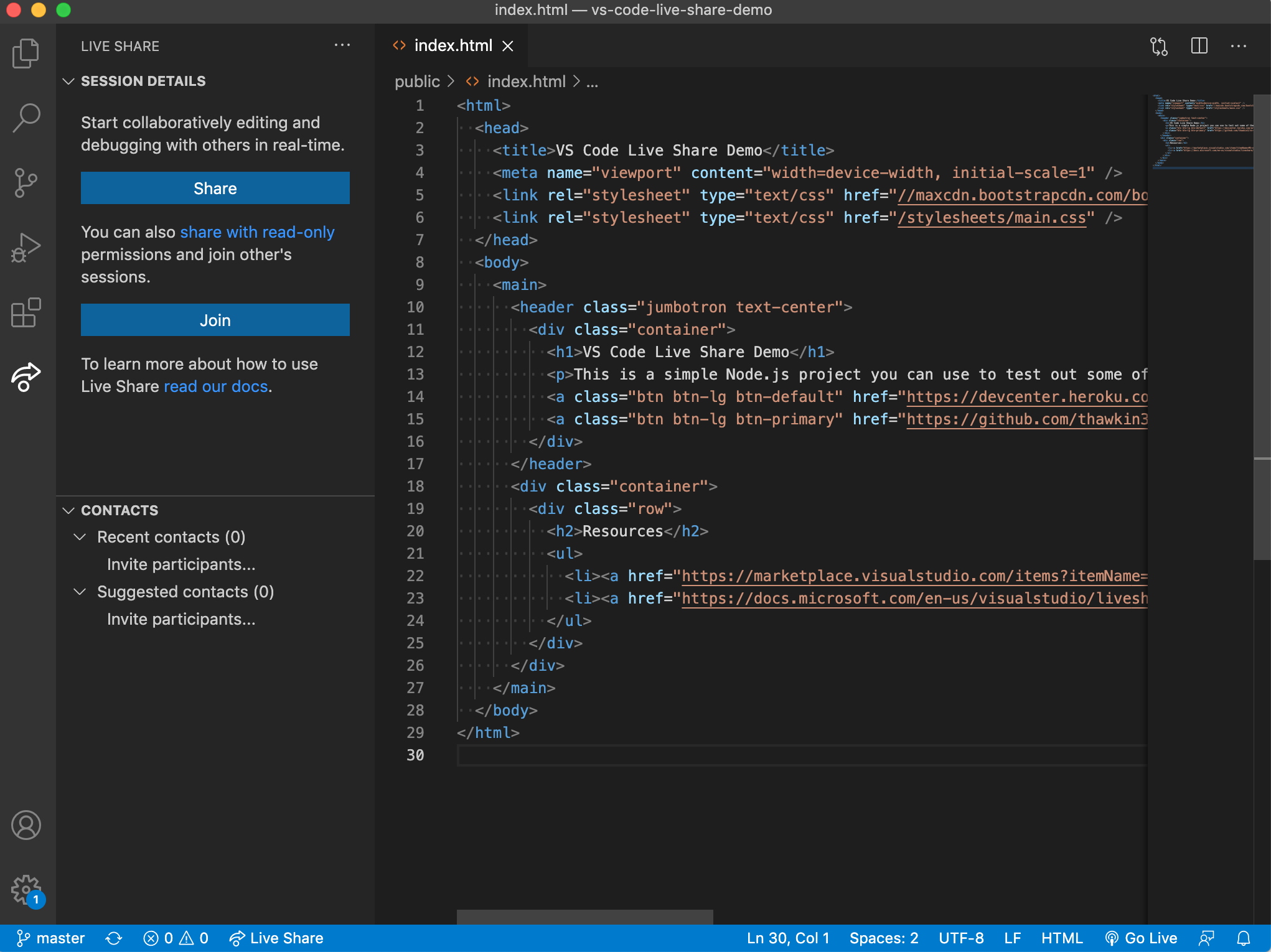Open the Extensions view icon

[26, 312]
